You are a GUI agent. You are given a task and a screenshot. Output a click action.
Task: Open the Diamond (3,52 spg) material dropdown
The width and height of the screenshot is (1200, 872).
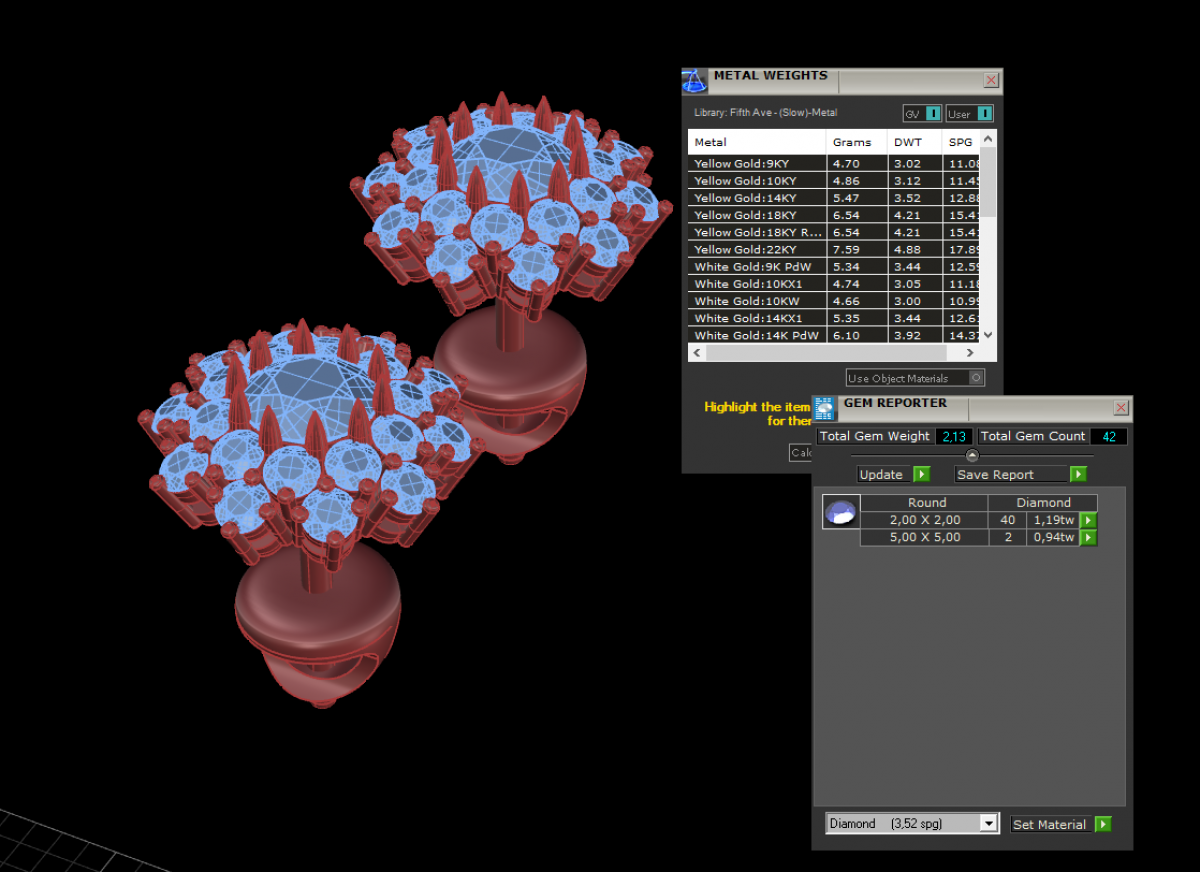[x=989, y=824]
